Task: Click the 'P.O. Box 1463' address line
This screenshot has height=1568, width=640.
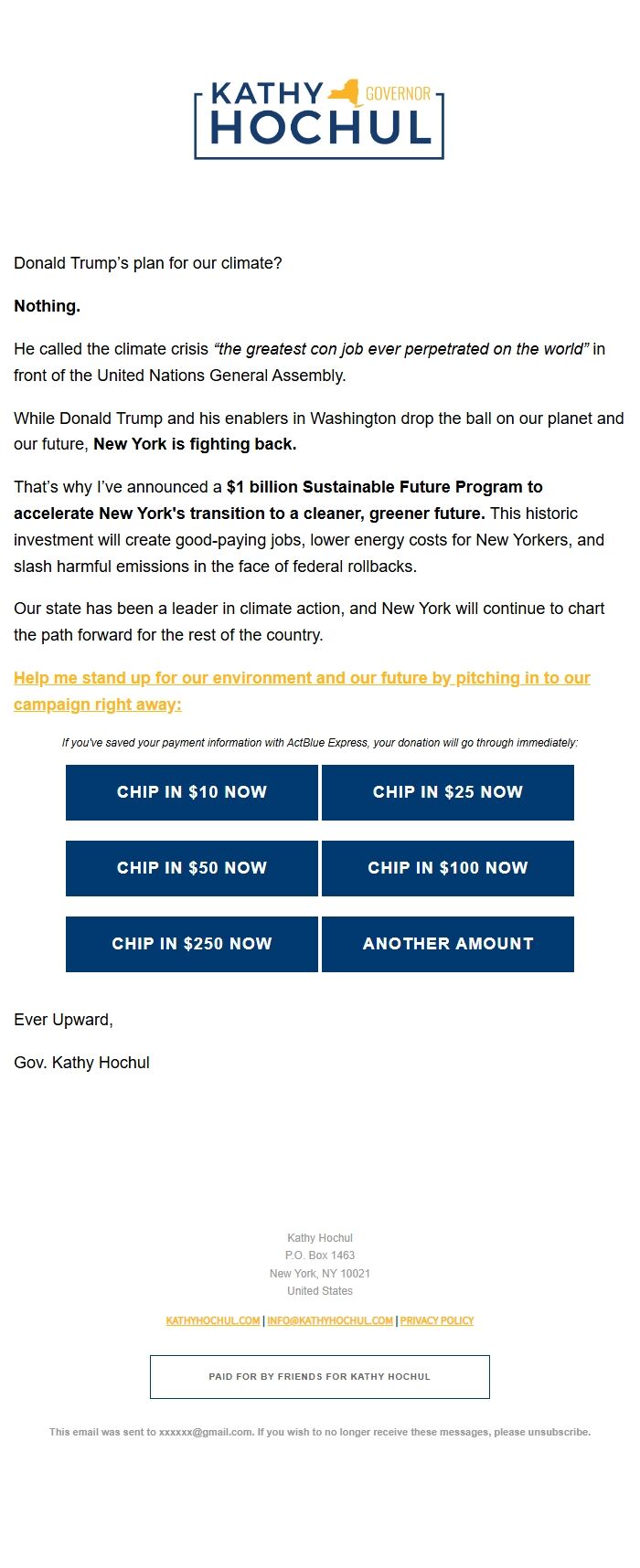Action: pos(320,1255)
